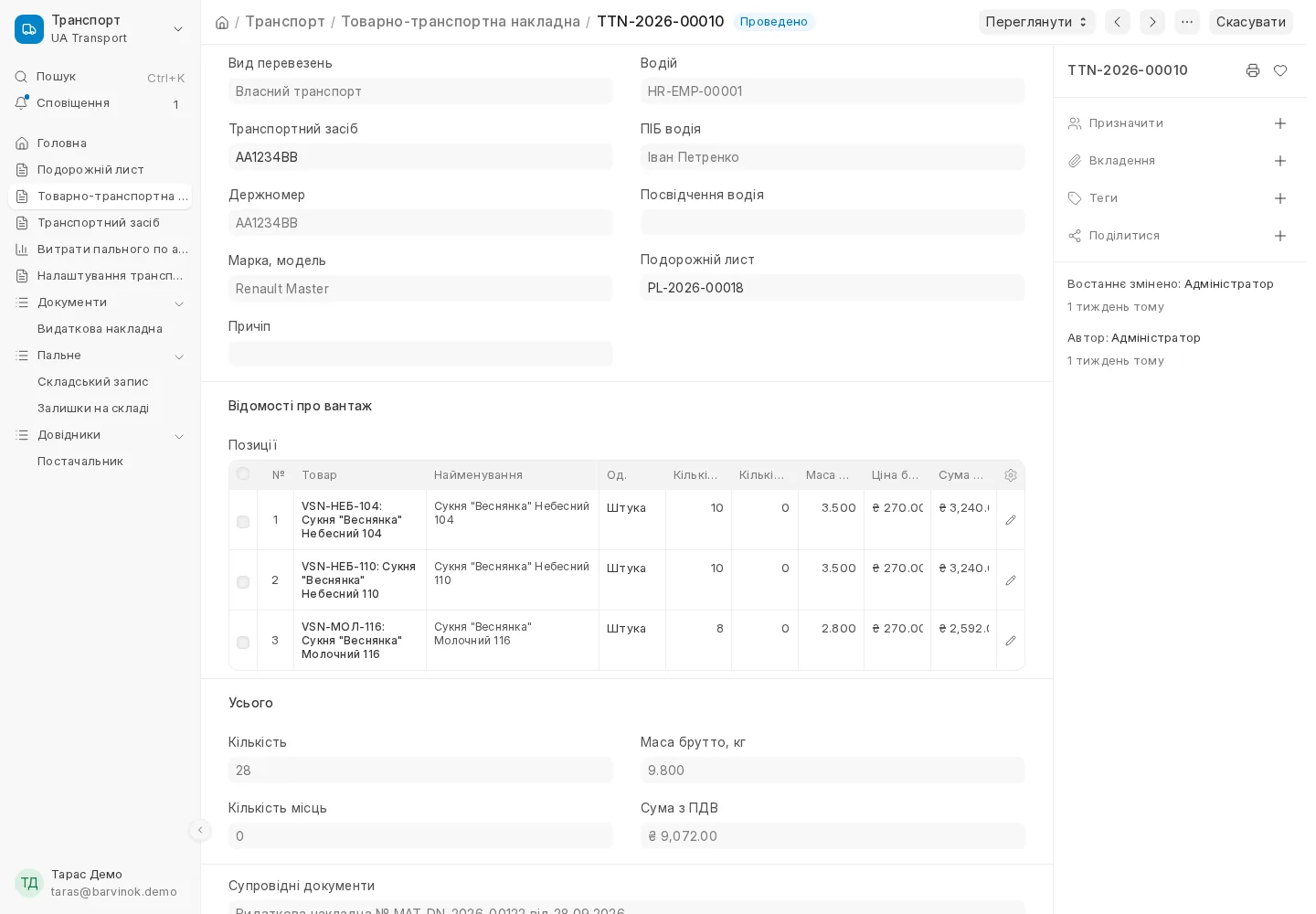This screenshot has height=914, width=1316.
Task: Open Транспорт breadcrumb link
Action: [285, 22]
